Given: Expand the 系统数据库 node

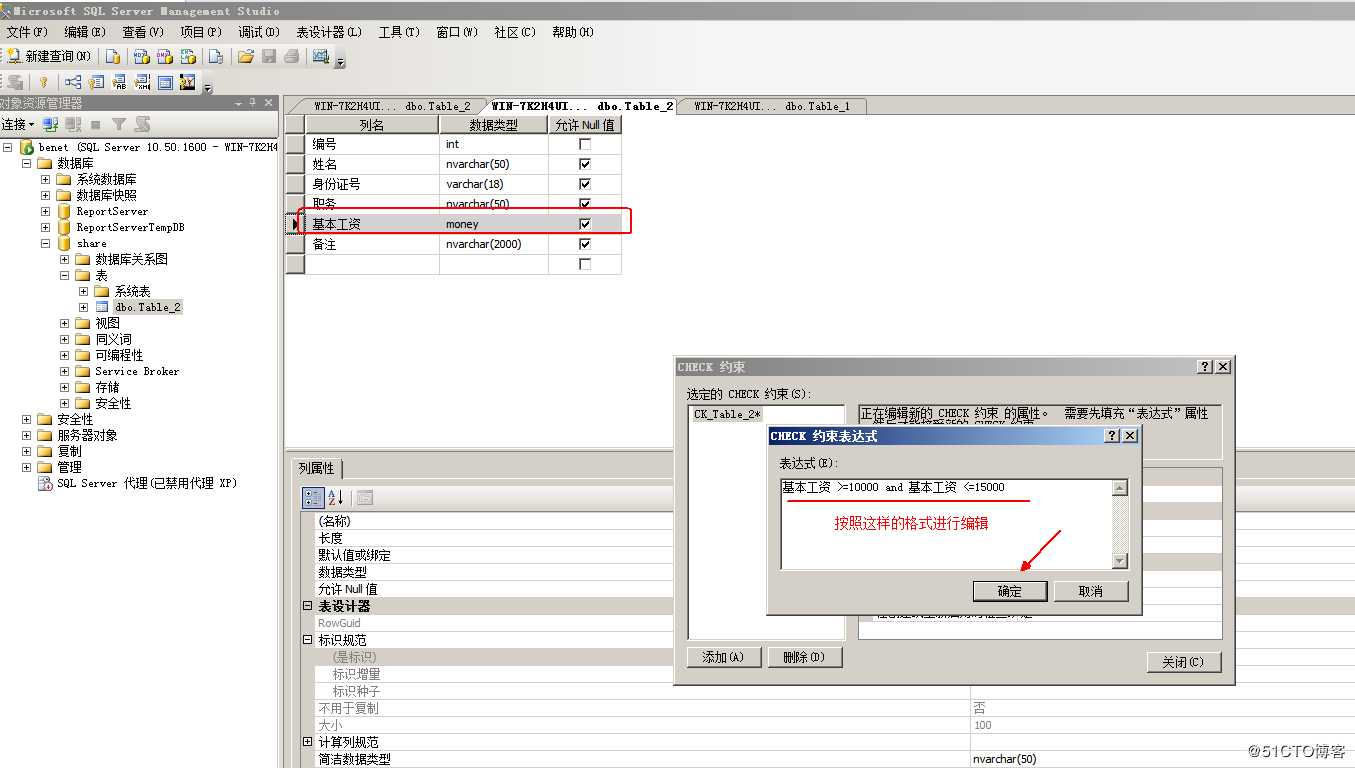Looking at the screenshot, I should (45, 179).
